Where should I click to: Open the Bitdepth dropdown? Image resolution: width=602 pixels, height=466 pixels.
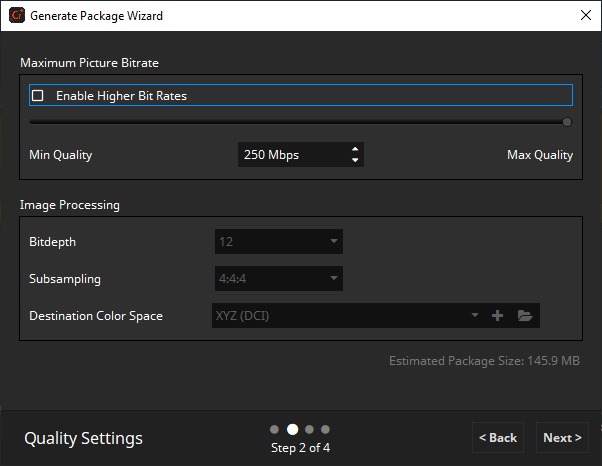pos(277,241)
